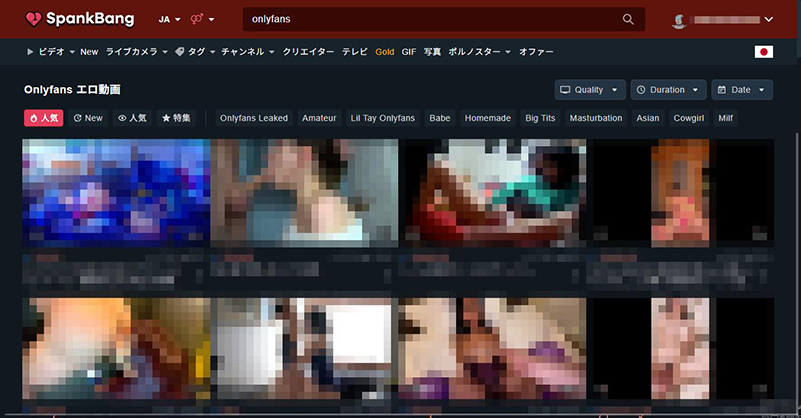Image resolution: width=801 pixels, height=418 pixels.
Task: Select the red 人気 tab with fire icon
Action: (43, 118)
